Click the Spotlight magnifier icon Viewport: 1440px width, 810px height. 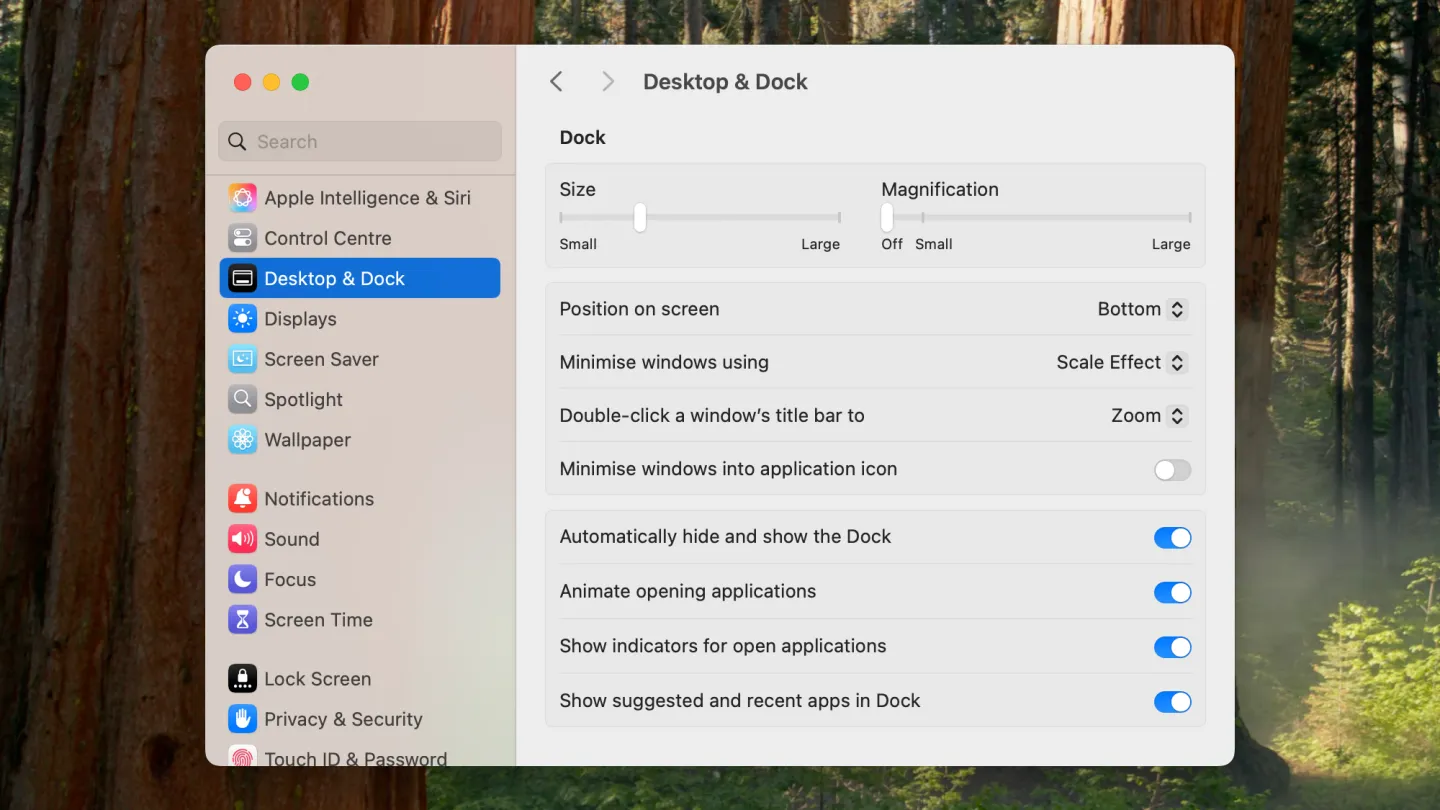242,399
